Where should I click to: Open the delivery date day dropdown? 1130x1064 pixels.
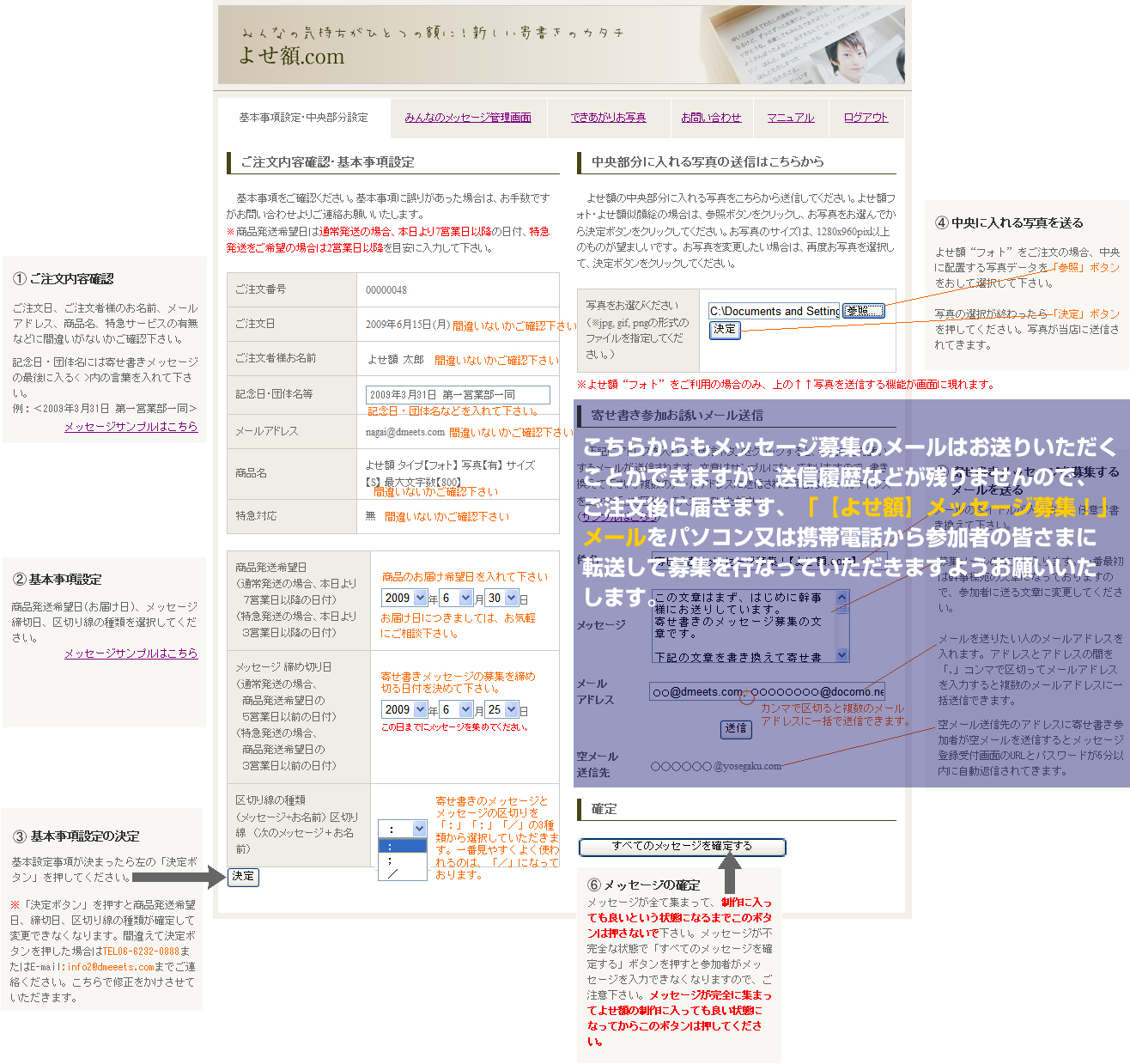(503, 598)
